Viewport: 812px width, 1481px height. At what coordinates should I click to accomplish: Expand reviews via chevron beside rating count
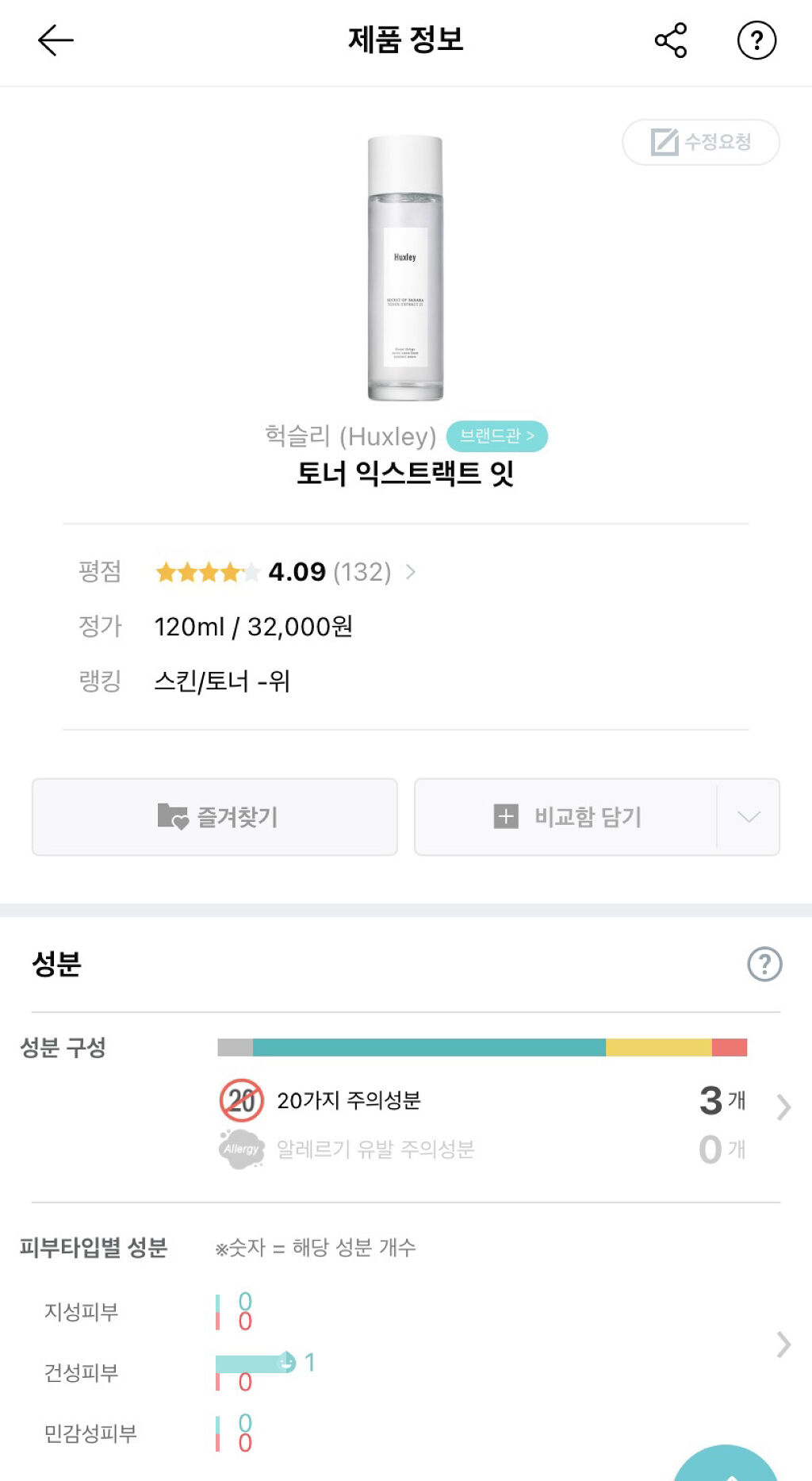[x=411, y=572]
